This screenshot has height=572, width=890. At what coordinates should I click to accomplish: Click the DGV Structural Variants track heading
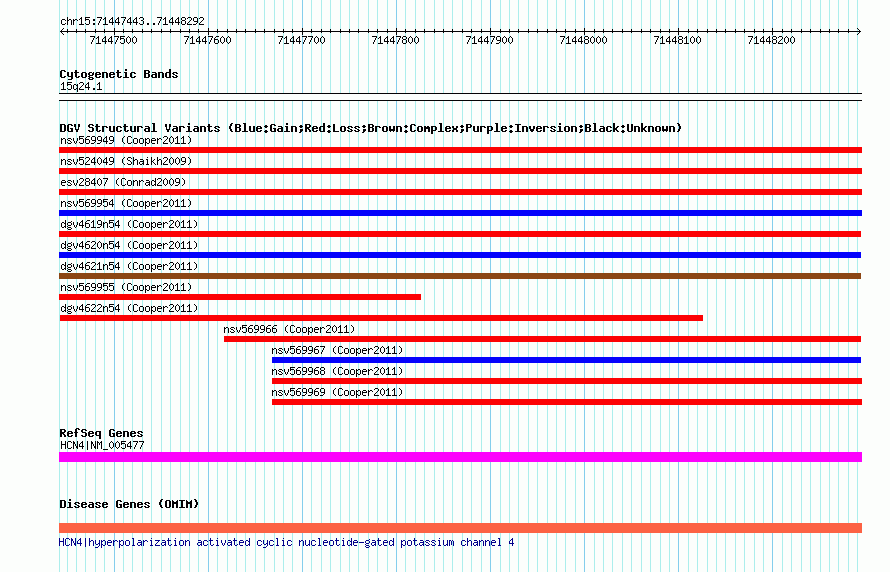tap(371, 128)
